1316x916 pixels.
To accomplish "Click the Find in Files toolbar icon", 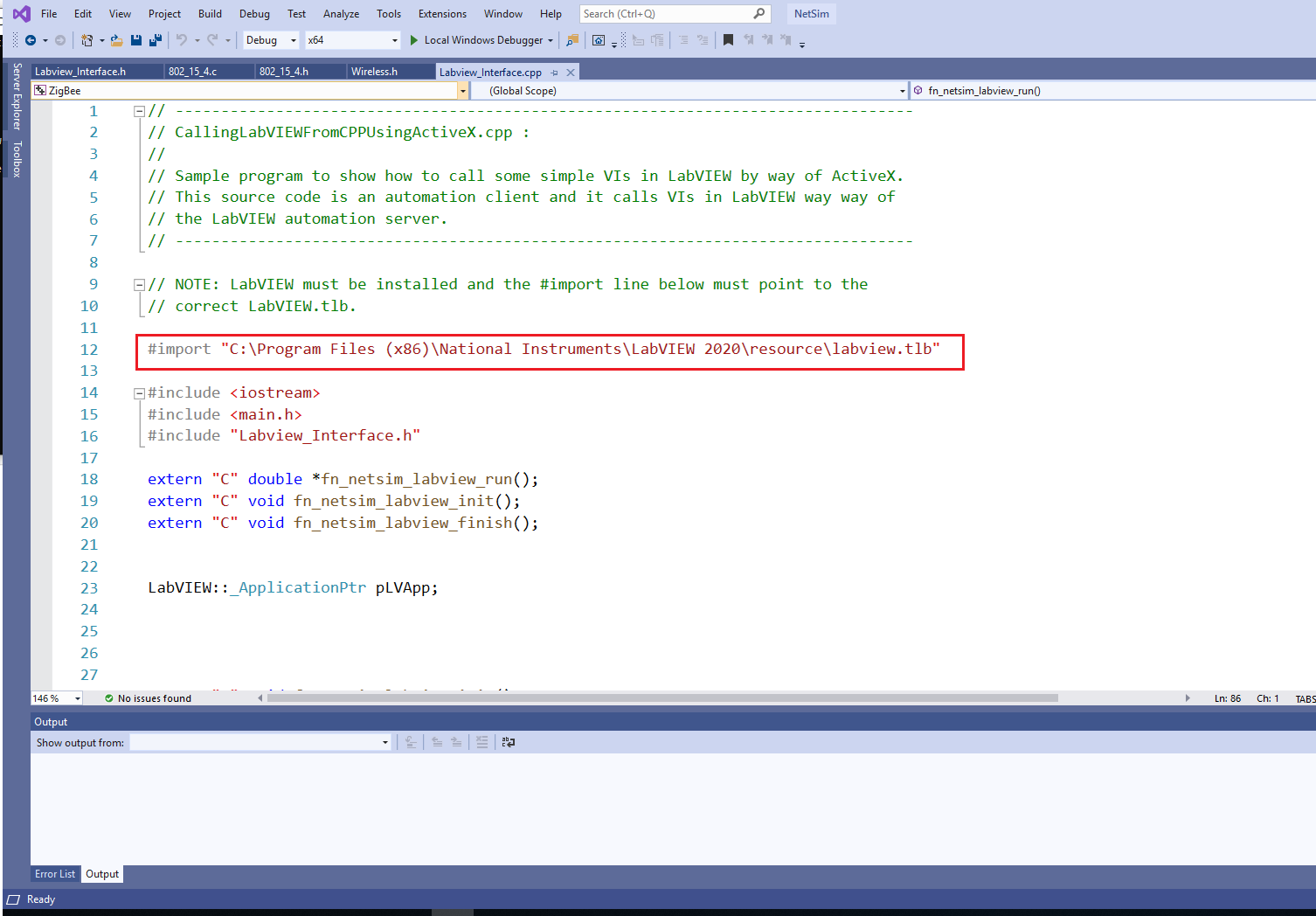I will click(572, 40).
